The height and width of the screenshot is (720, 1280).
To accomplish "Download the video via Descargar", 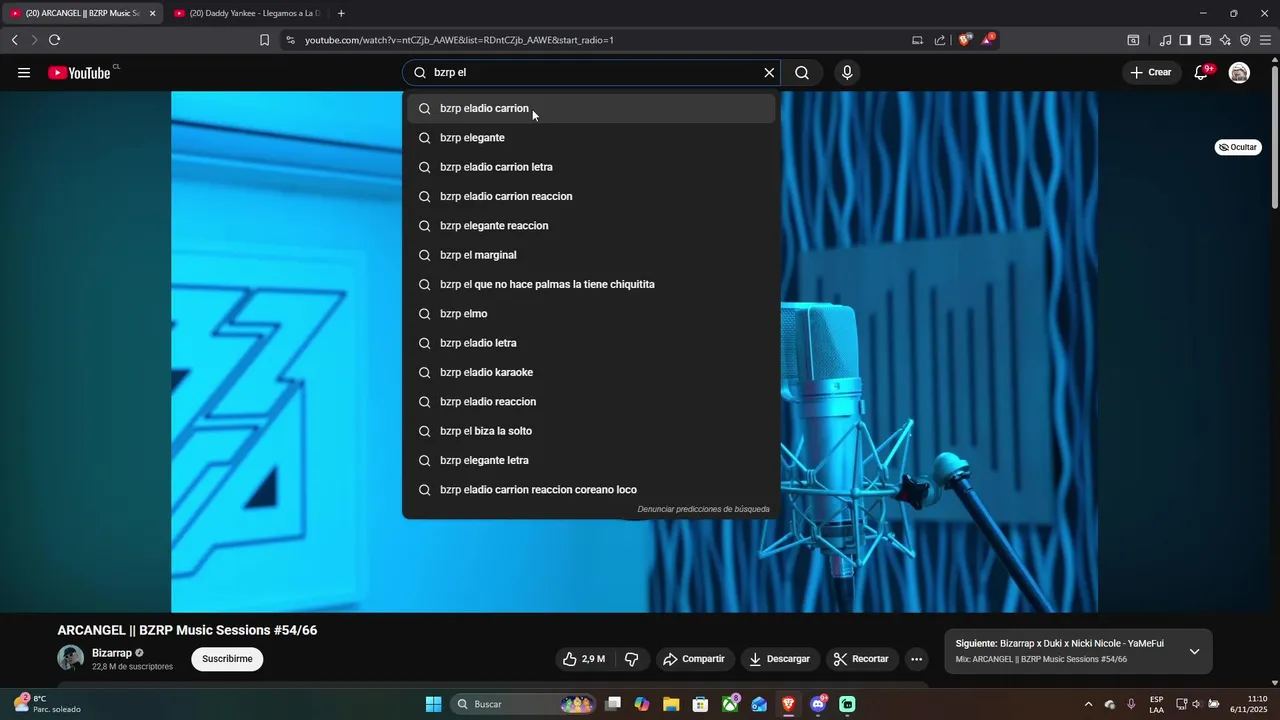I will coord(780,659).
